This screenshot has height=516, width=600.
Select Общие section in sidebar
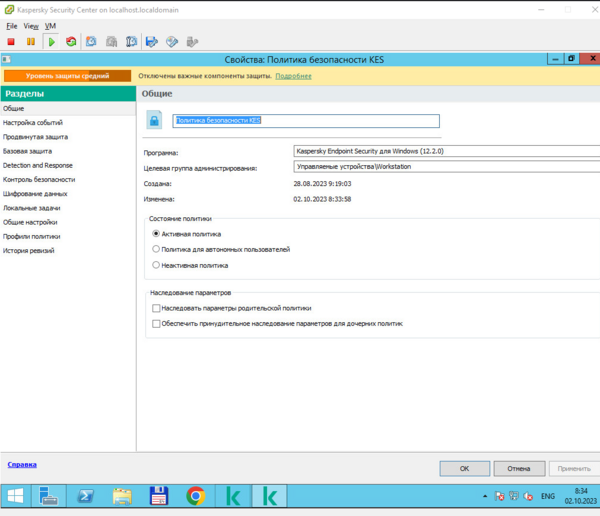pos(68,109)
